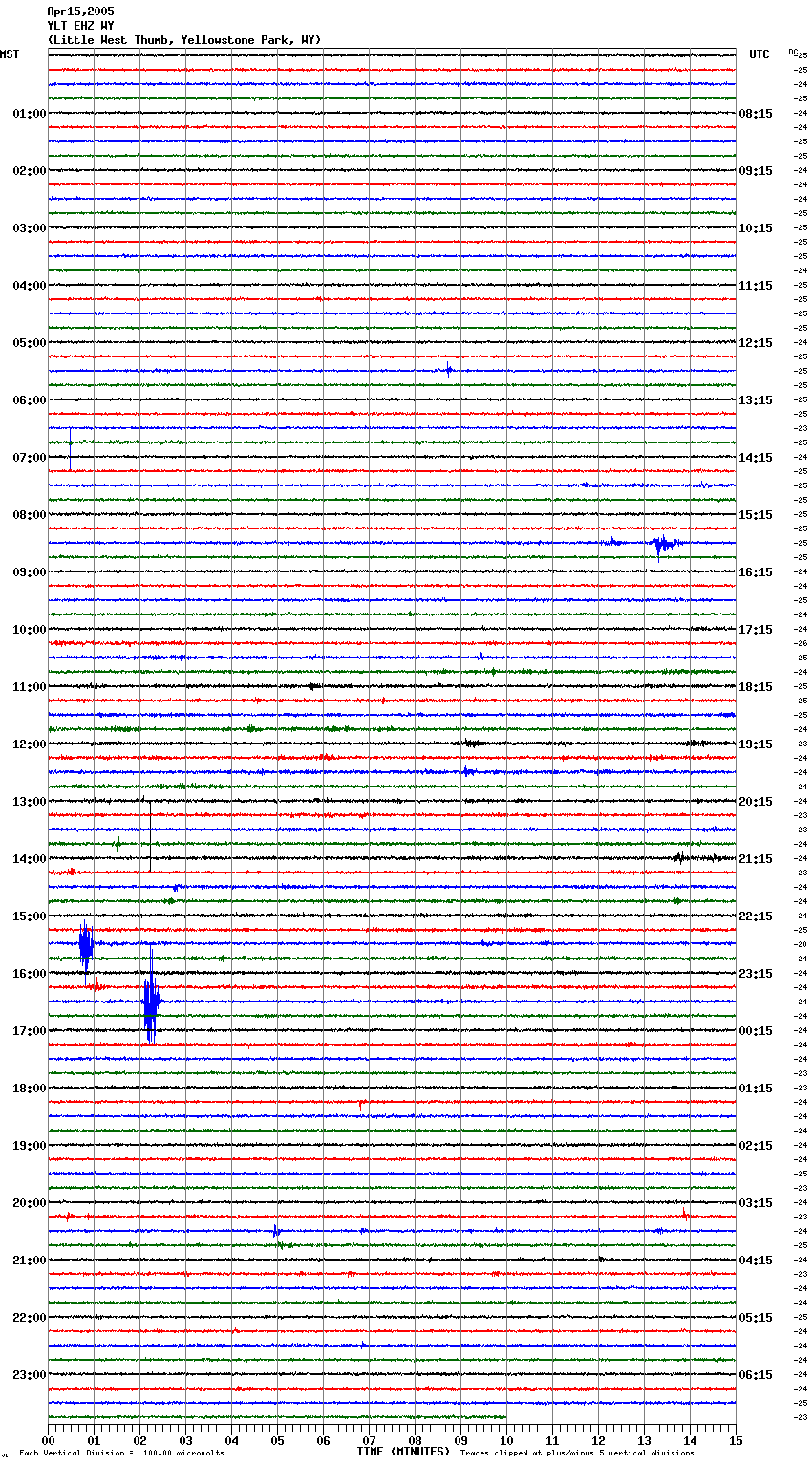Choose the 19:15 UTC time label

coord(756,744)
